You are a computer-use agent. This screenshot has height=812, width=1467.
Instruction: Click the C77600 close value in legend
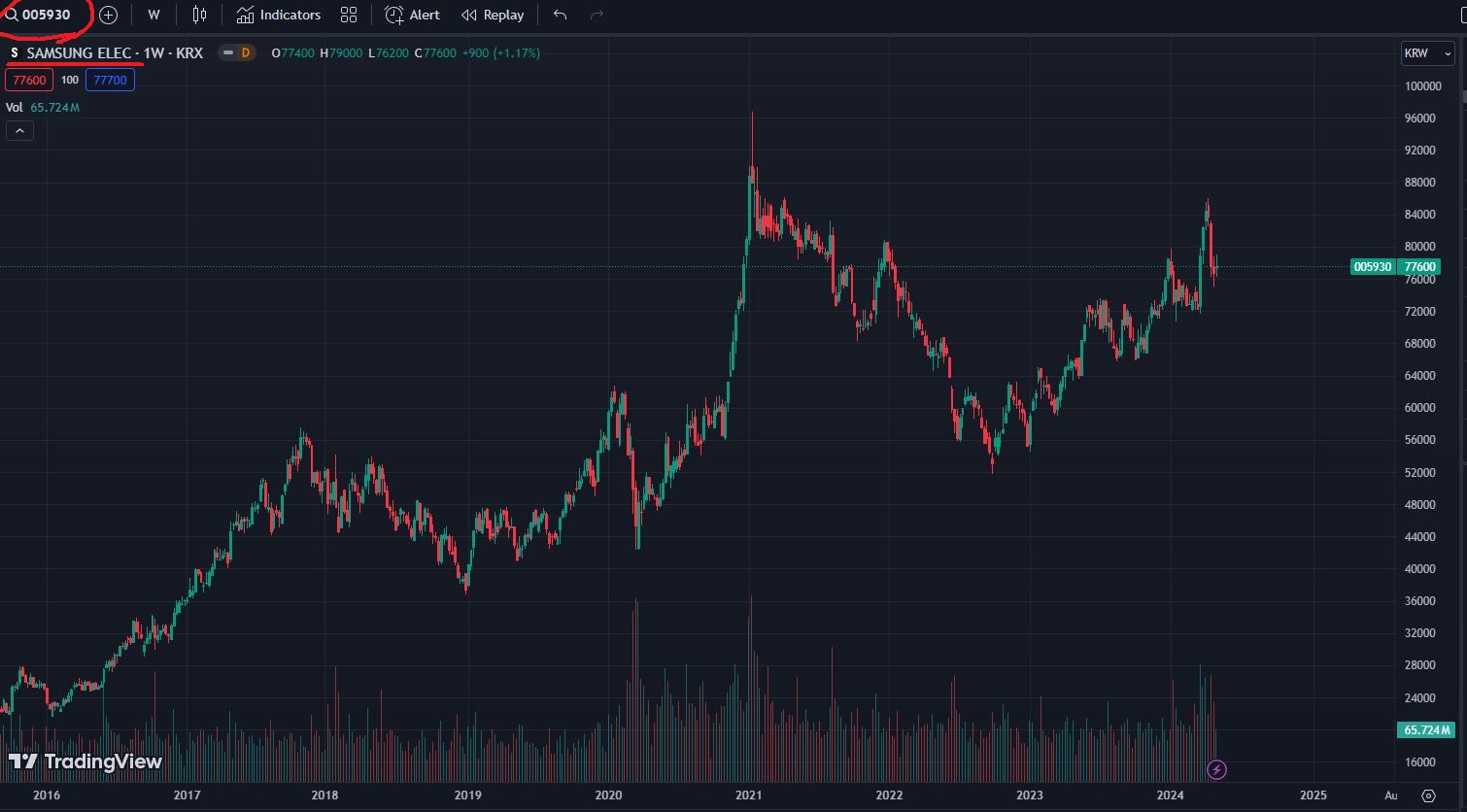point(435,52)
